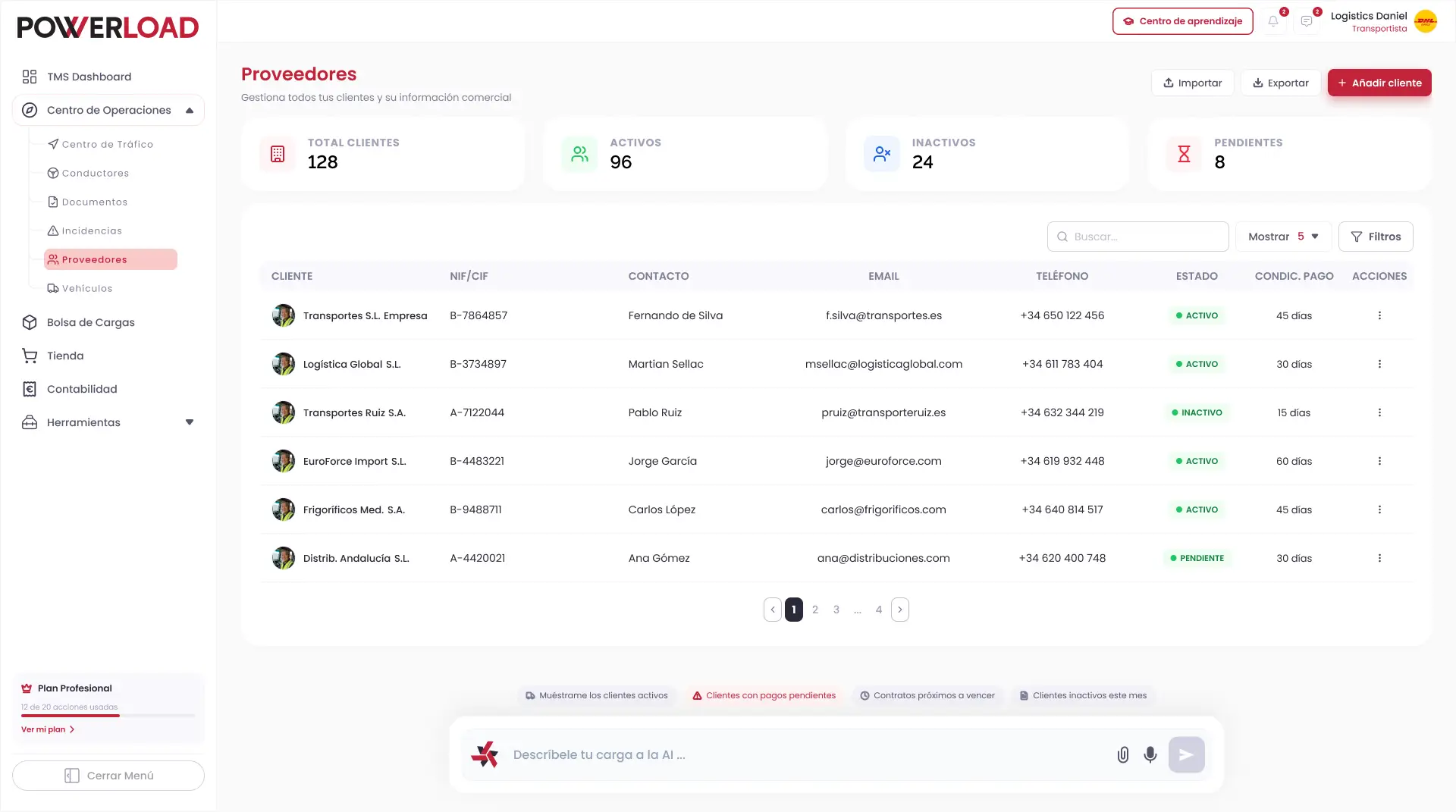The image size is (1456, 812).
Task: Focus the Descríbele tu carga input
Action: tap(808, 754)
